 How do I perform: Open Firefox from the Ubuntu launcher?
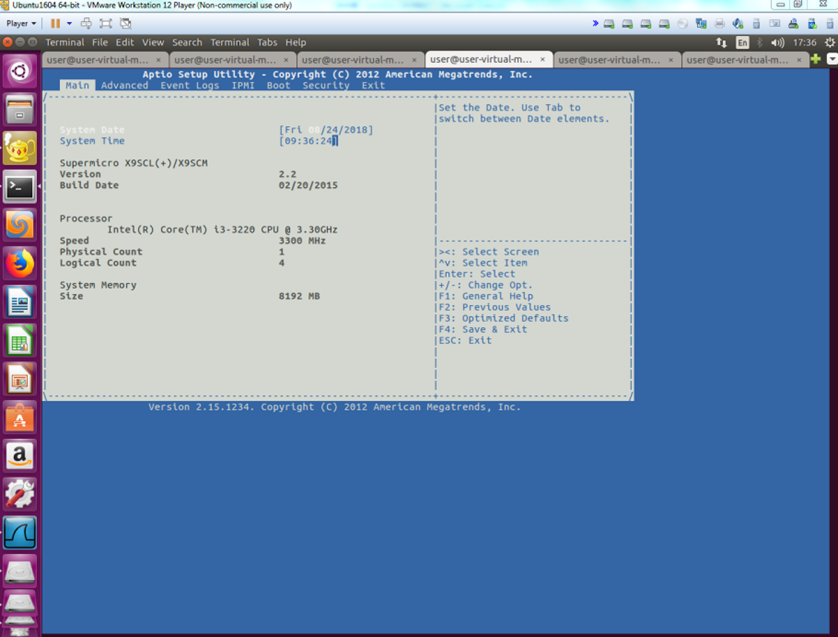tap(20, 263)
